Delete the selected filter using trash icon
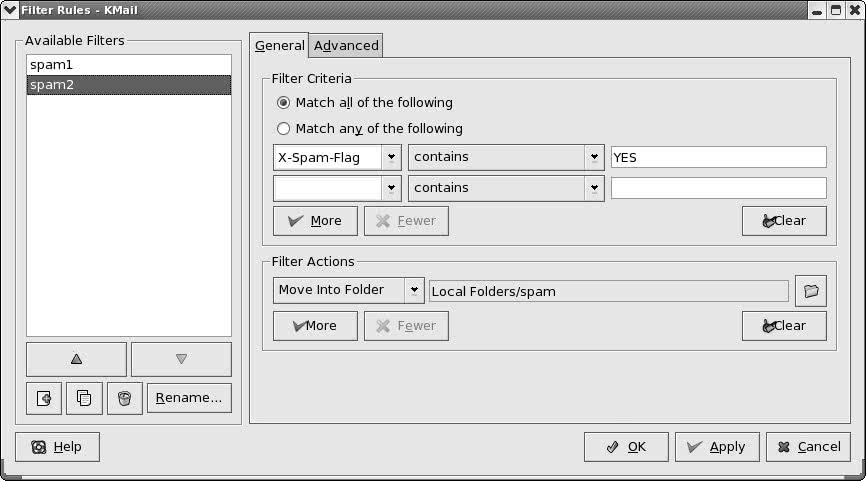The height and width of the screenshot is (481, 866). coord(125,398)
